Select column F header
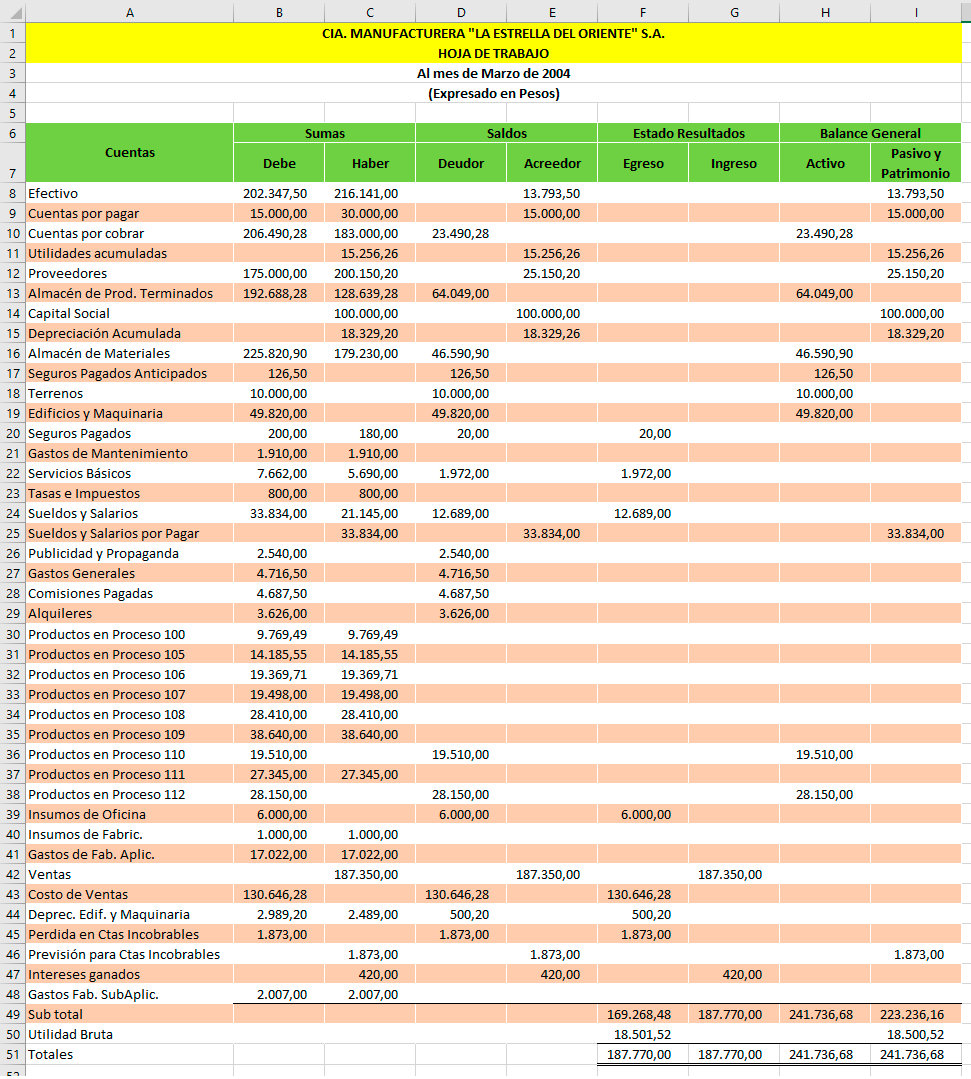The height and width of the screenshot is (1079, 971). [643, 12]
